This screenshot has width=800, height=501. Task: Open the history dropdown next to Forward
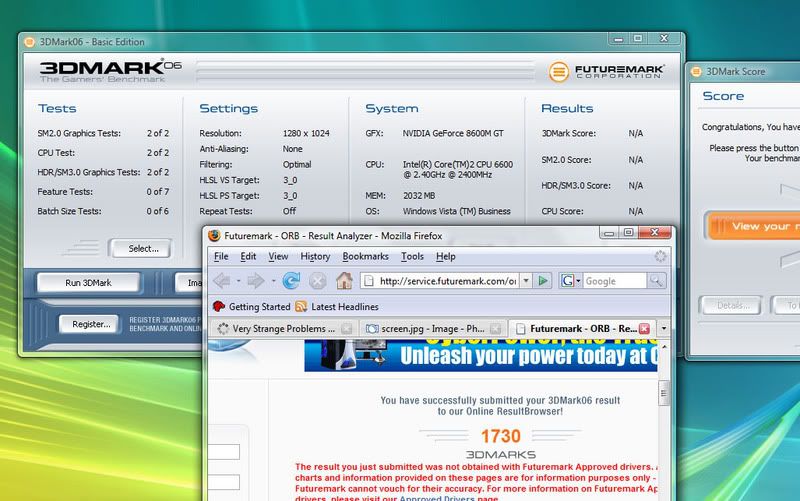pyautogui.click(x=273, y=281)
